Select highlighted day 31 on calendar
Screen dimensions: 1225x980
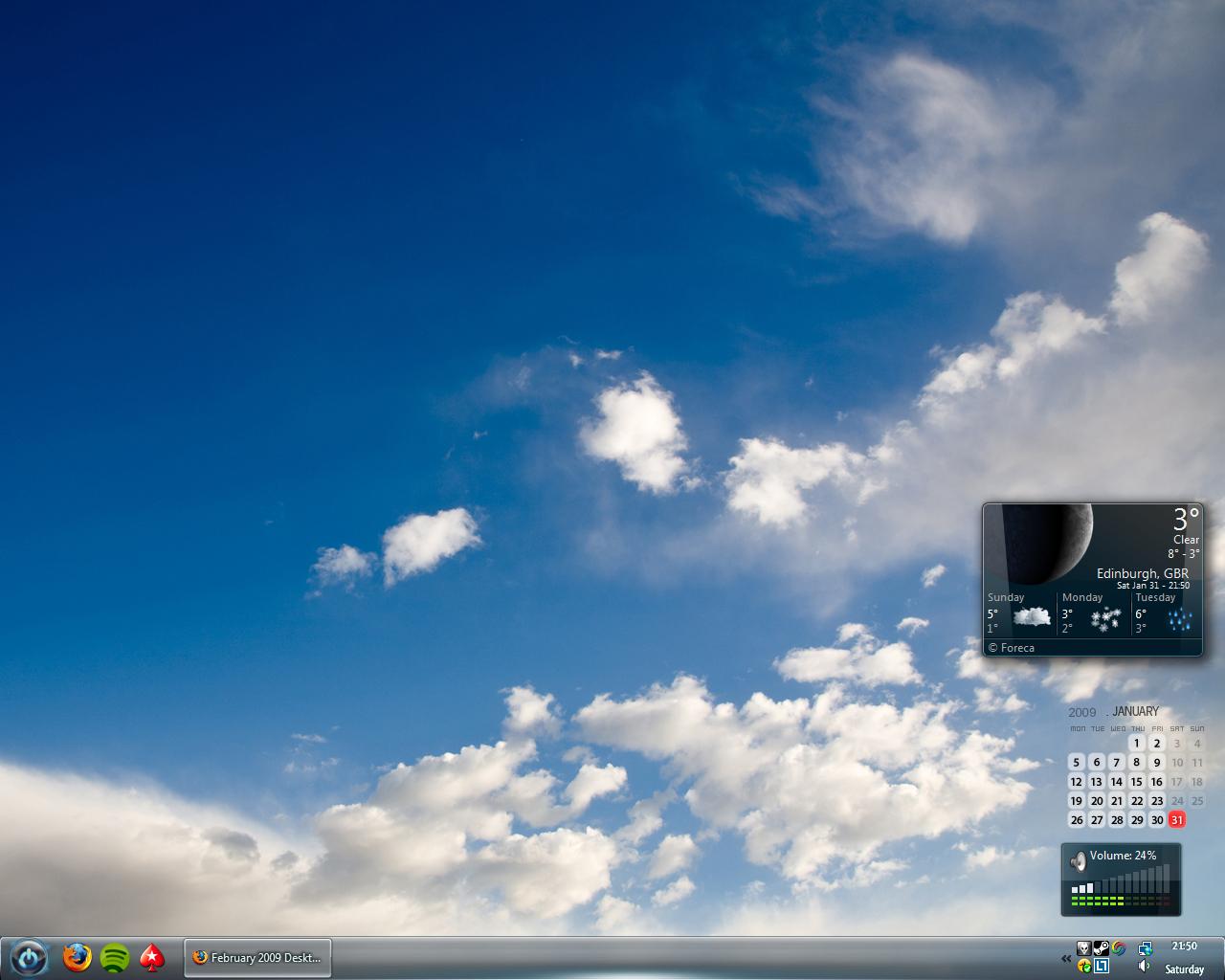tap(1177, 820)
